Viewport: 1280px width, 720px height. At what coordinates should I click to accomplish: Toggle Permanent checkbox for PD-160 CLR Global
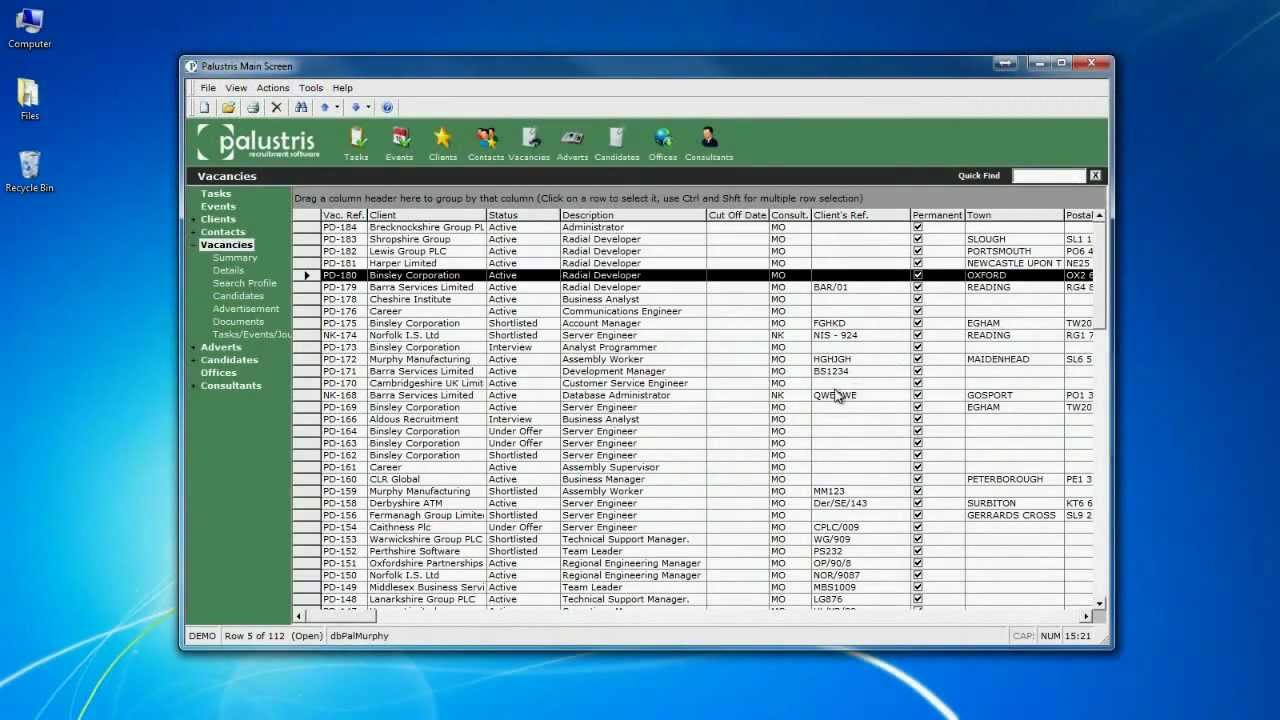(x=918, y=479)
